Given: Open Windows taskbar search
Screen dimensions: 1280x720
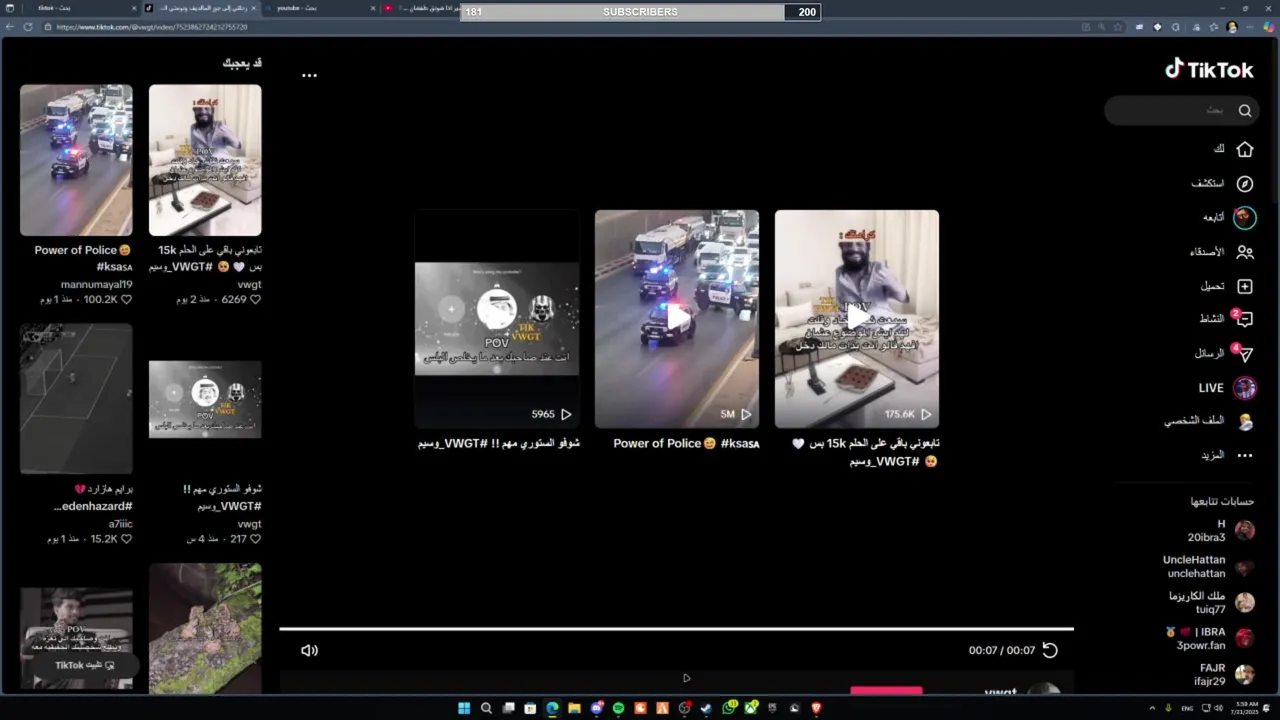Looking at the screenshot, I should click(x=486, y=708).
